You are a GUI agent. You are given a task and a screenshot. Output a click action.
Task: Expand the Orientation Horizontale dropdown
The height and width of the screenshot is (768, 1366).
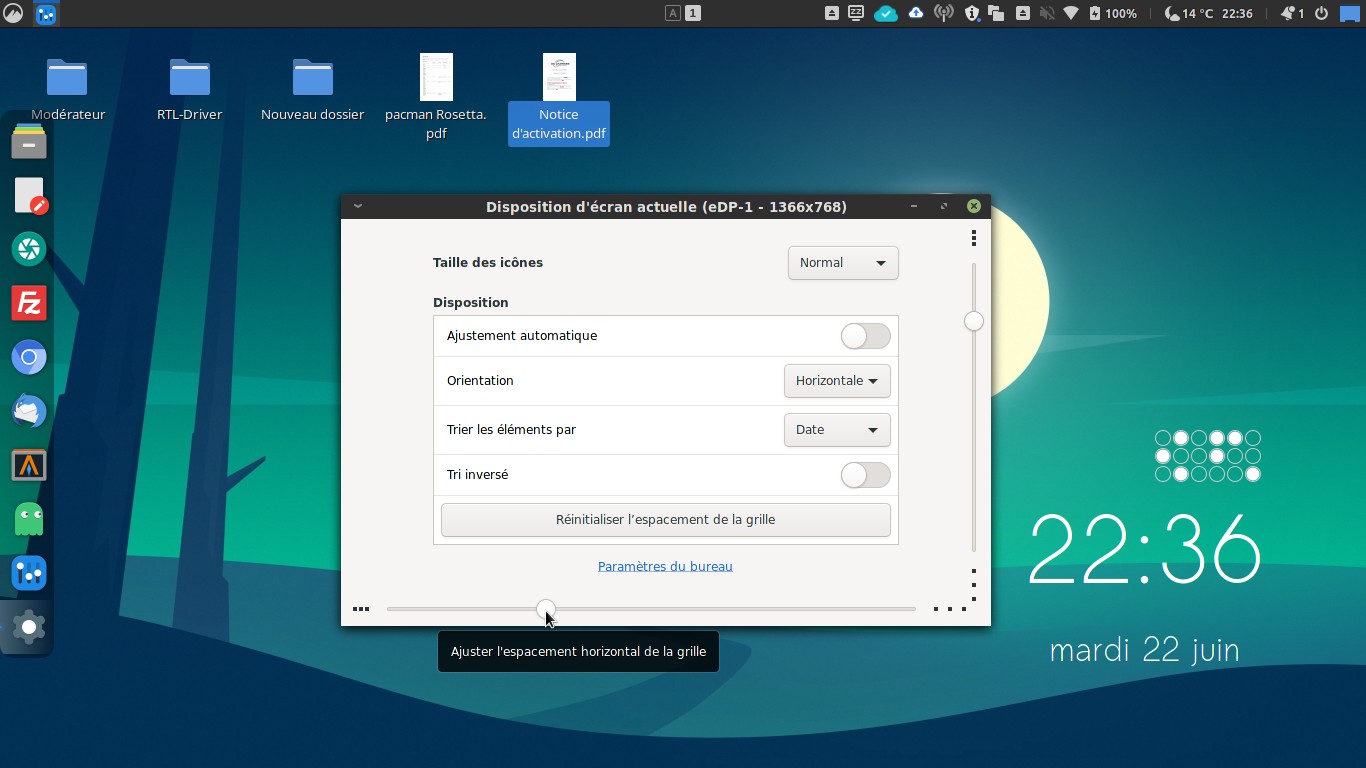(x=837, y=381)
